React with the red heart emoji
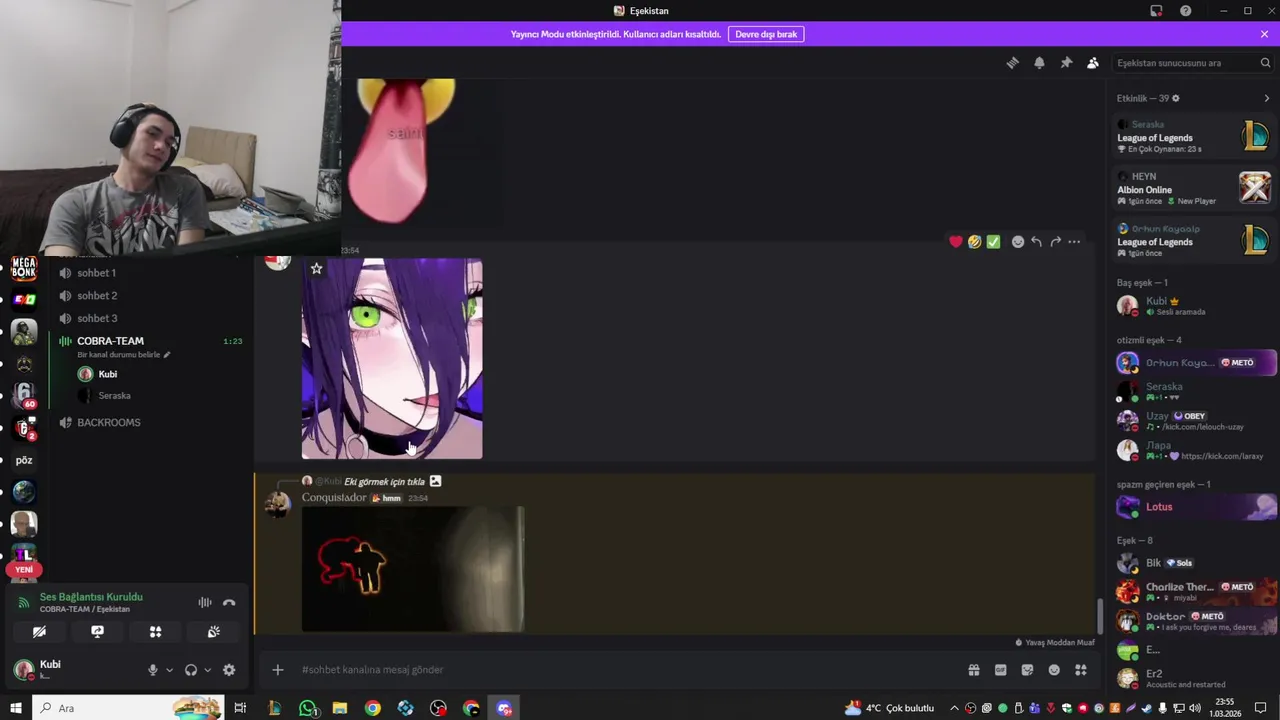The width and height of the screenshot is (1280, 720). [955, 242]
